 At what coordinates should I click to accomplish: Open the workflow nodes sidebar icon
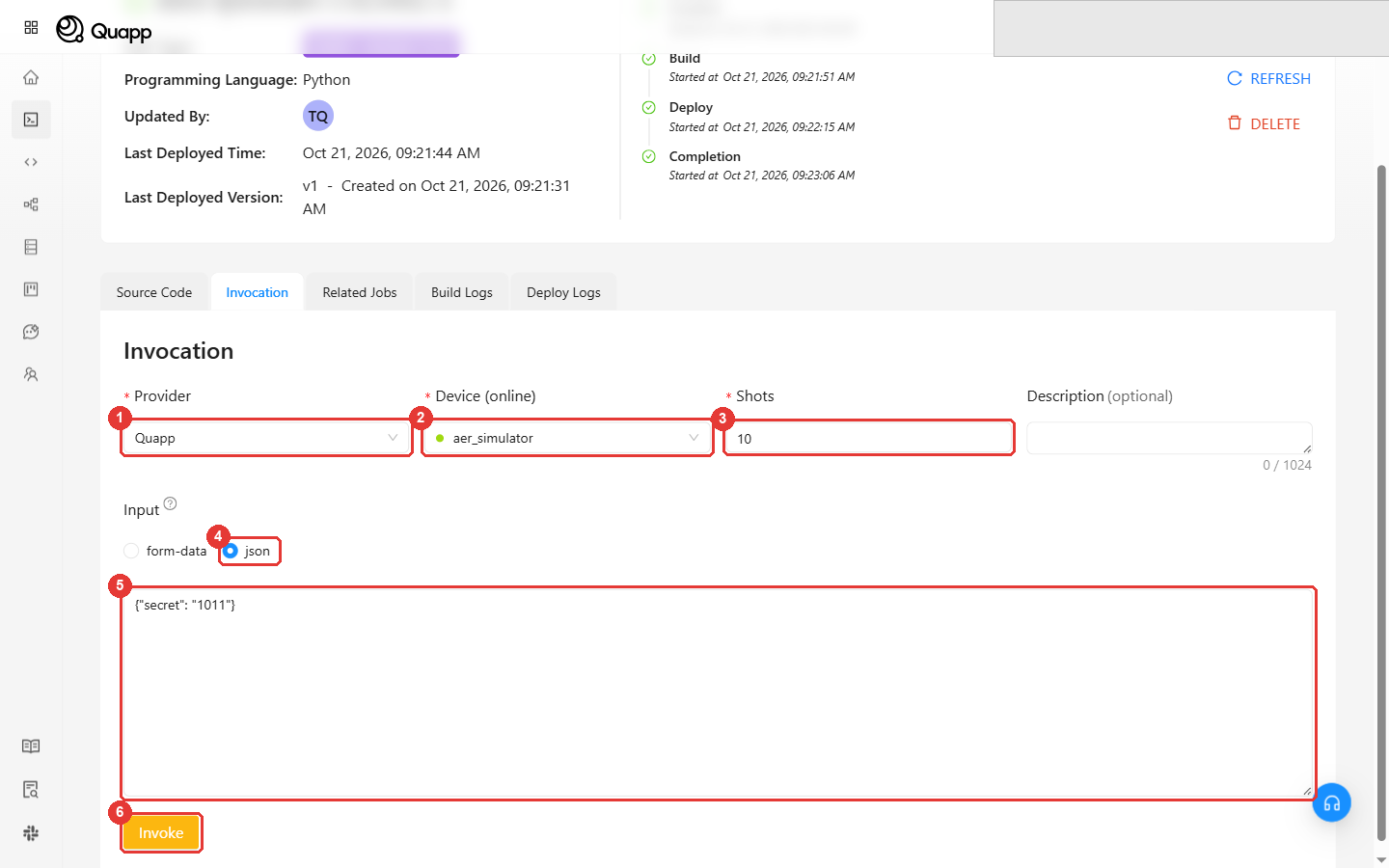(x=31, y=204)
